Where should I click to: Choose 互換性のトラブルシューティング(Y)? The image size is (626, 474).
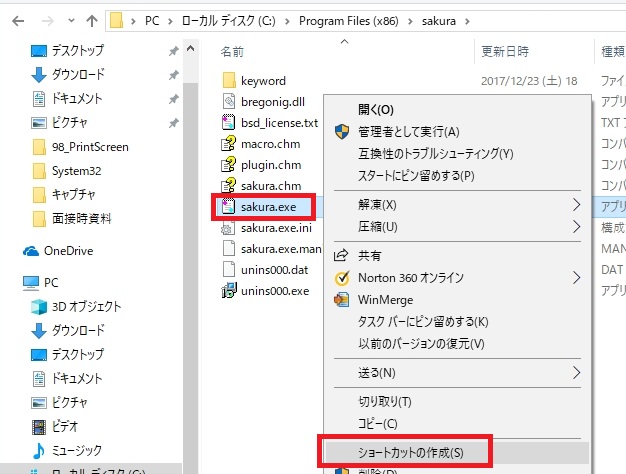click(x=436, y=154)
